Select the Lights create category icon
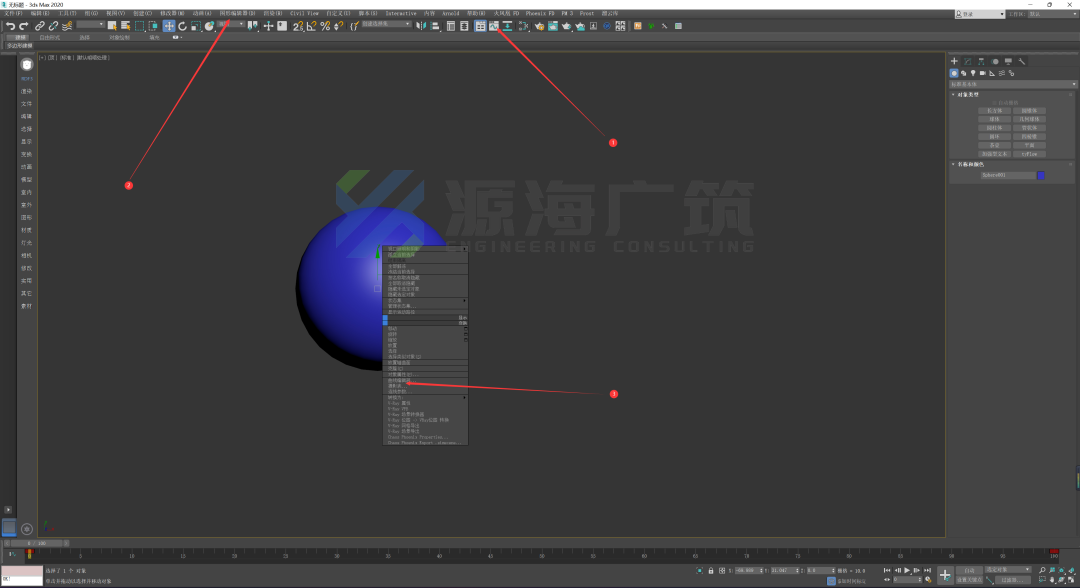The image size is (1080, 588). pyautogui.click(x=973, y=73)
